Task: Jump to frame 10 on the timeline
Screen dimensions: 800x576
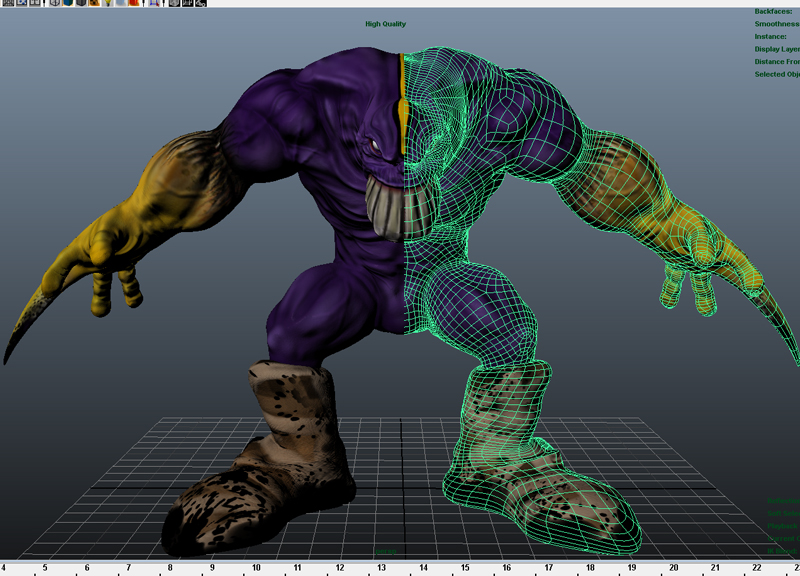Action: [x=256, y=568]
